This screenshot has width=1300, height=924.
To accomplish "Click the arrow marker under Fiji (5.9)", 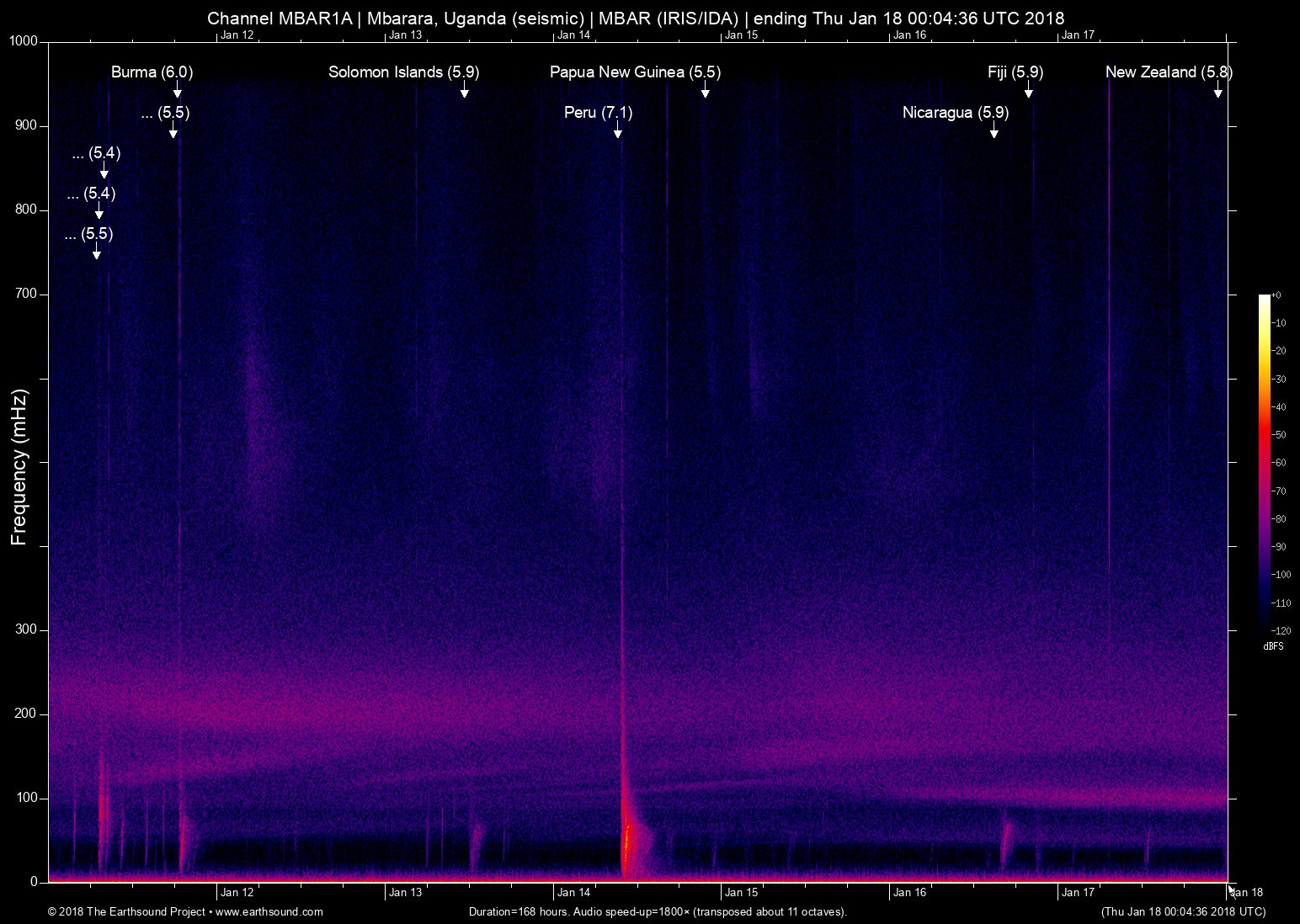I will pos(1028,91).
